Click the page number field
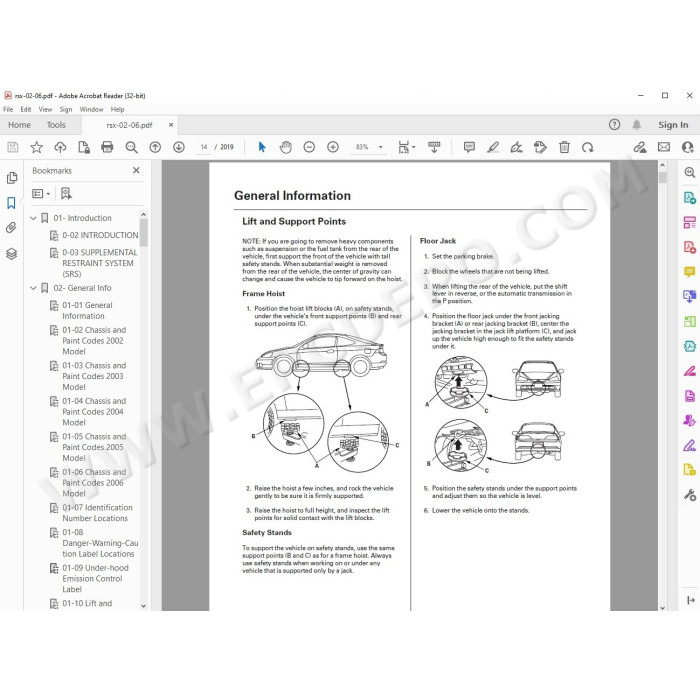This screenshot has height=700, width=700. (x=204, y=147)
